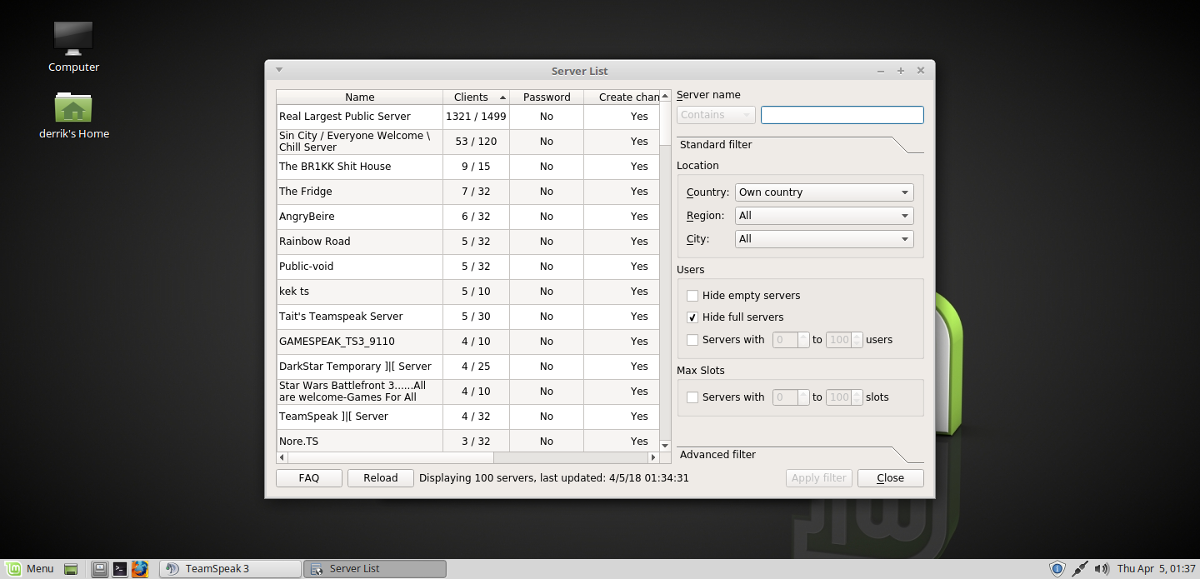Open the Server List window menu arrow
The width and height of the screenshot is (1200, 579).
point(279,70)
